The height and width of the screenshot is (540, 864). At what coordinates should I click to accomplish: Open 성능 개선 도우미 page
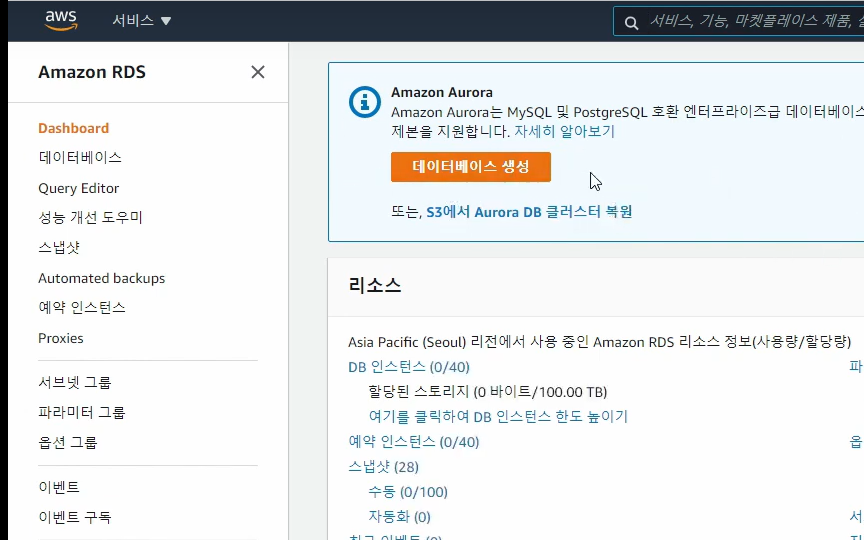[x=90, y=218]
